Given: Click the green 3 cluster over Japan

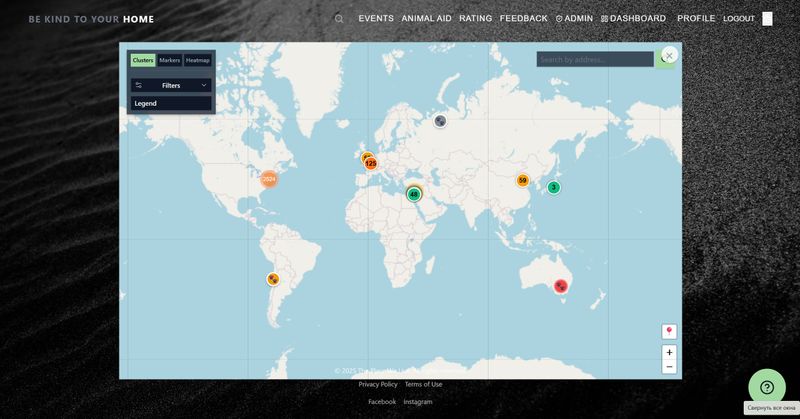Looking at the screenshot, I should (554, 187).
